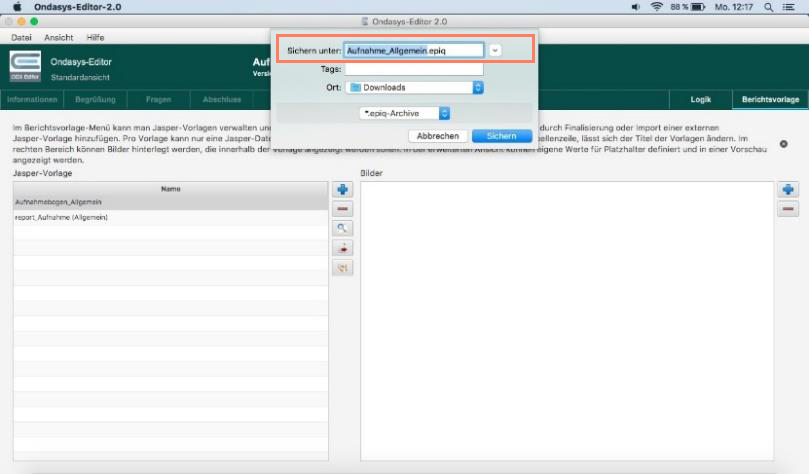This screenshot has width=810, height=476.
Task: Add an image with Bilder plus icon
Action: pos(788,190)
